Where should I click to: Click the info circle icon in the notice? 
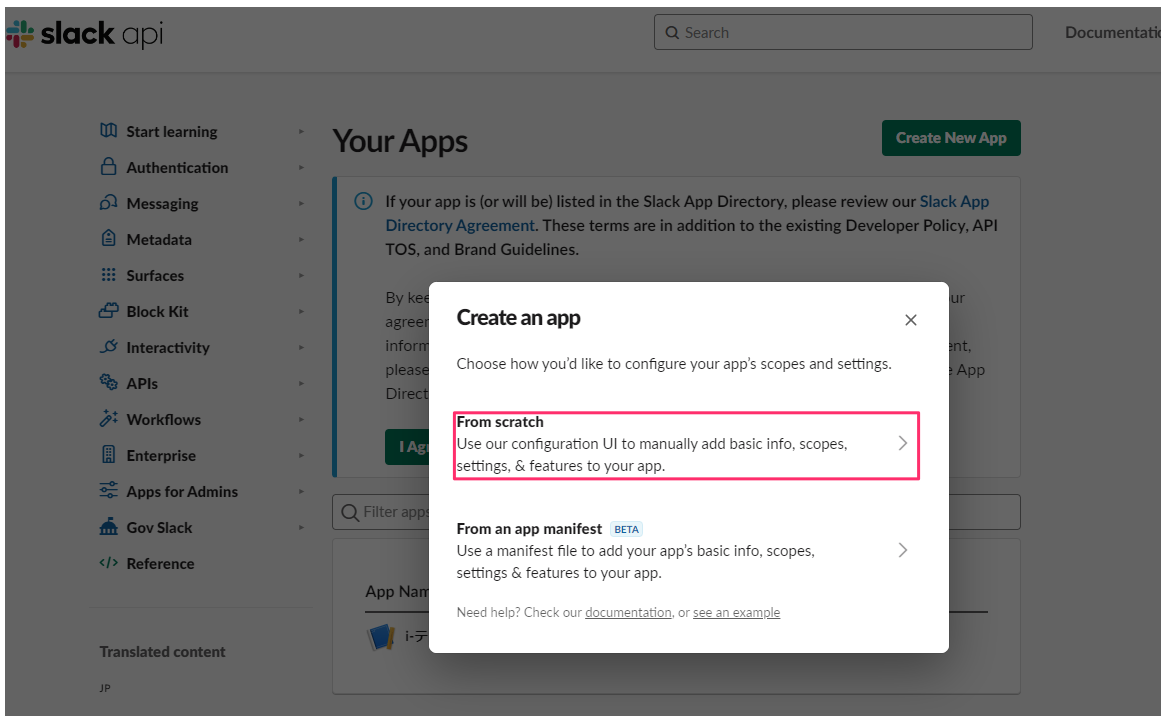pyautogui.click(x=363, y=201)
